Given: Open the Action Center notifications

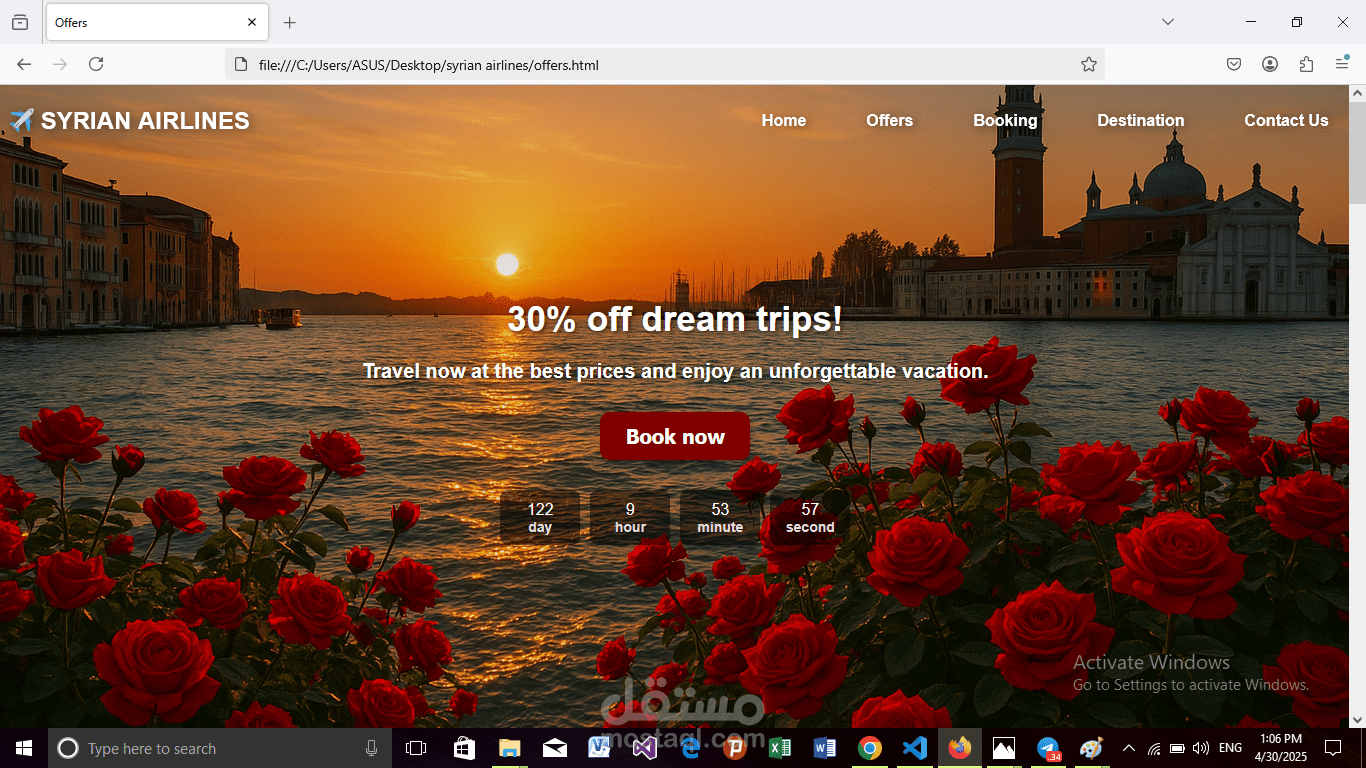Looking at the screenshot, I should coord(1333,748).
